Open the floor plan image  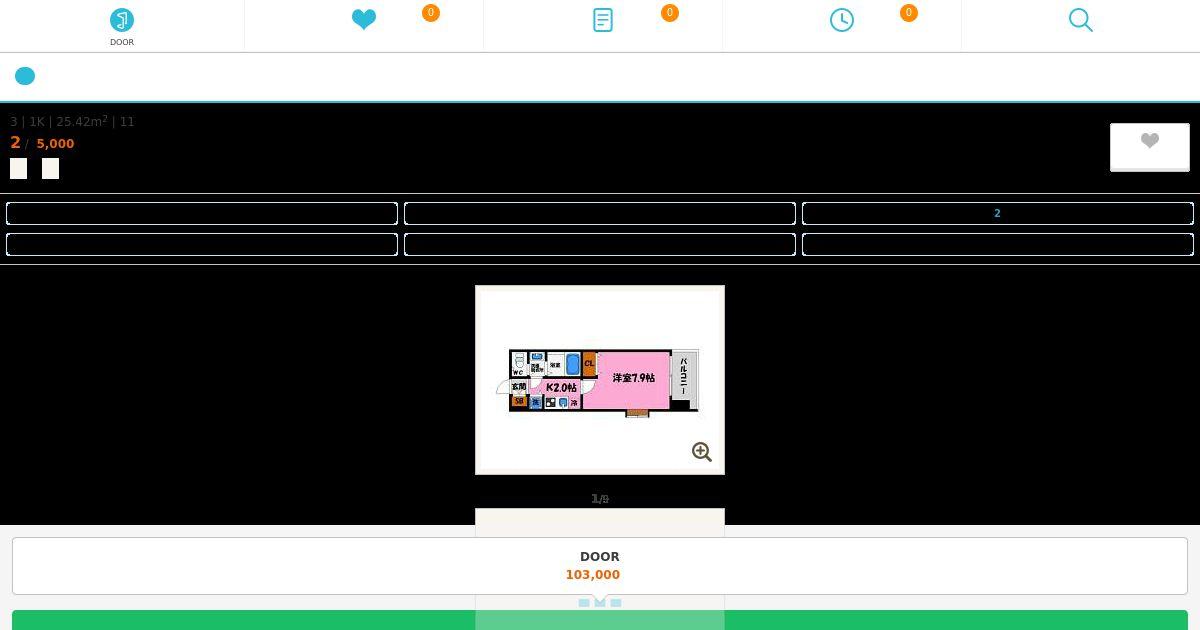[600, 380]
